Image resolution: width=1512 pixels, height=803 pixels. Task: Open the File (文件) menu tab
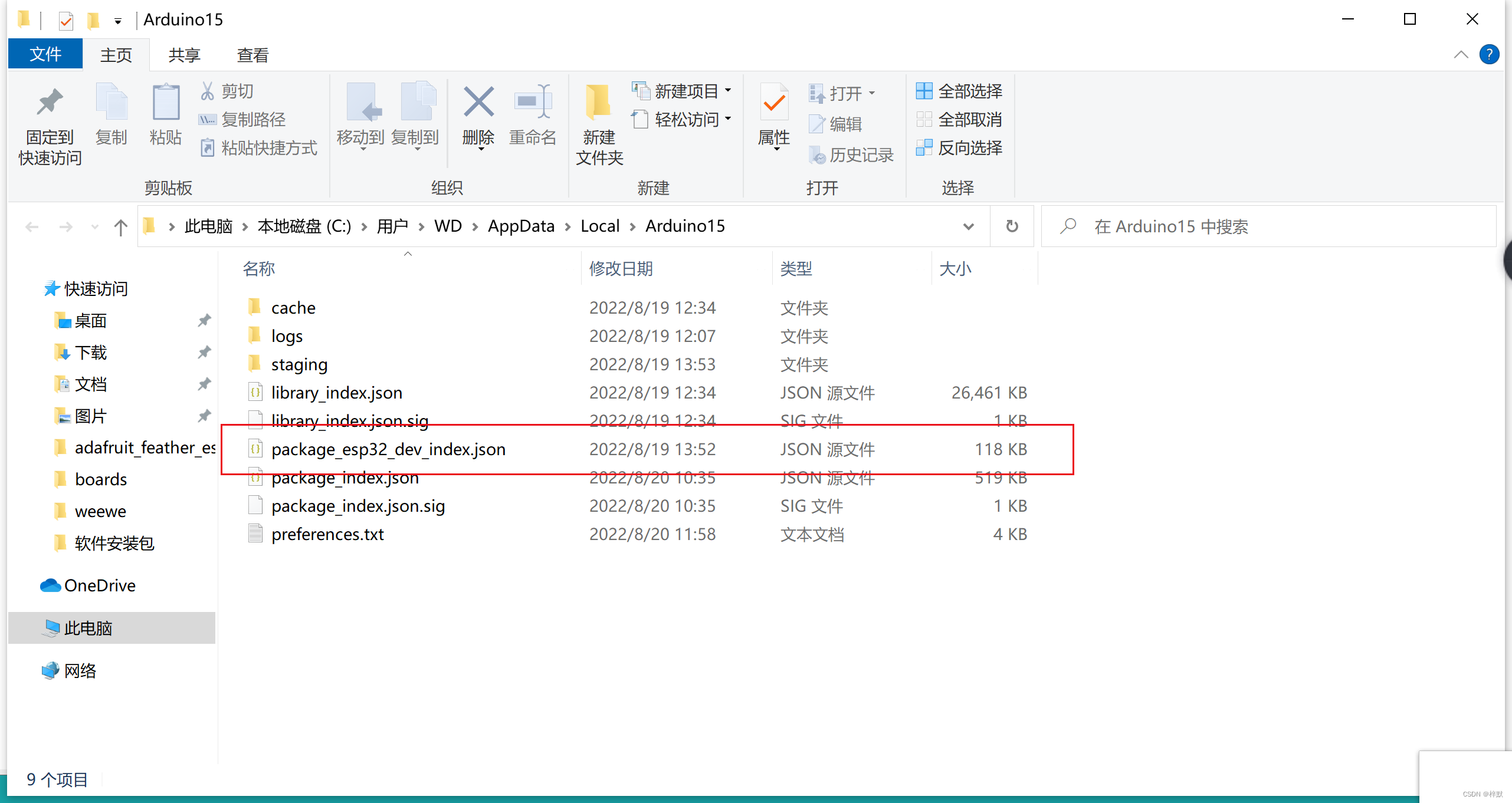point(45,55)
